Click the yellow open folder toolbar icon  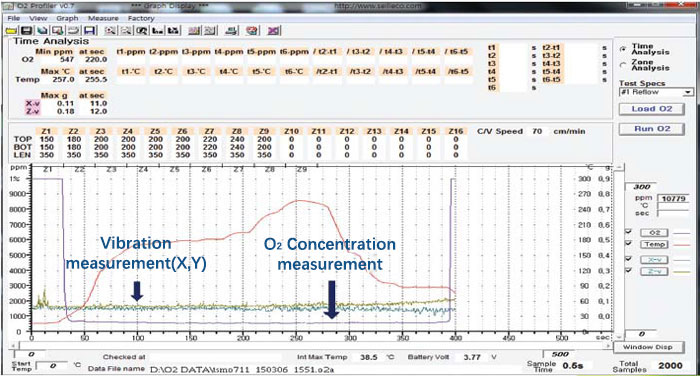11,31
